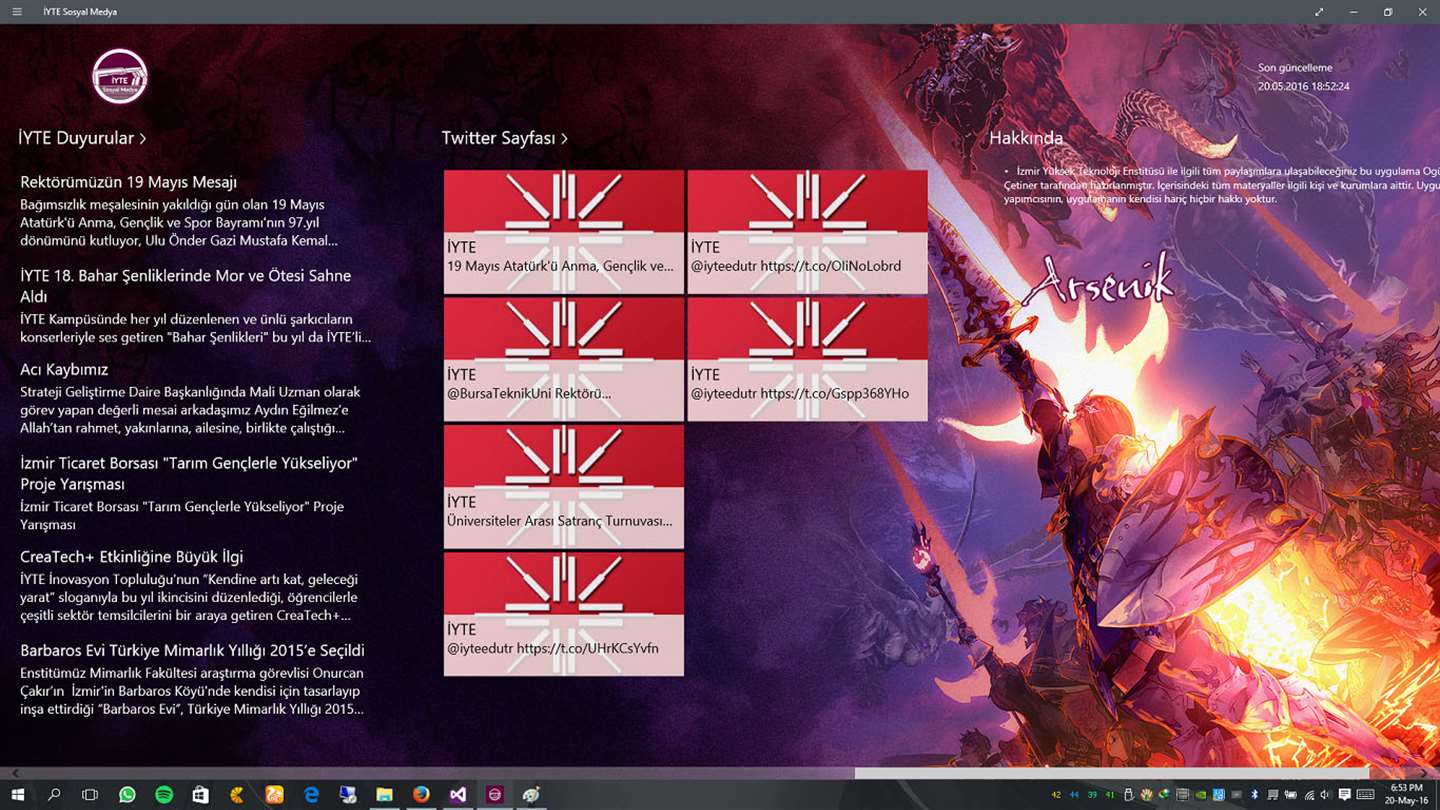
Task: Launch WhatsApp from the taskbar
Action: click(127, 795)
